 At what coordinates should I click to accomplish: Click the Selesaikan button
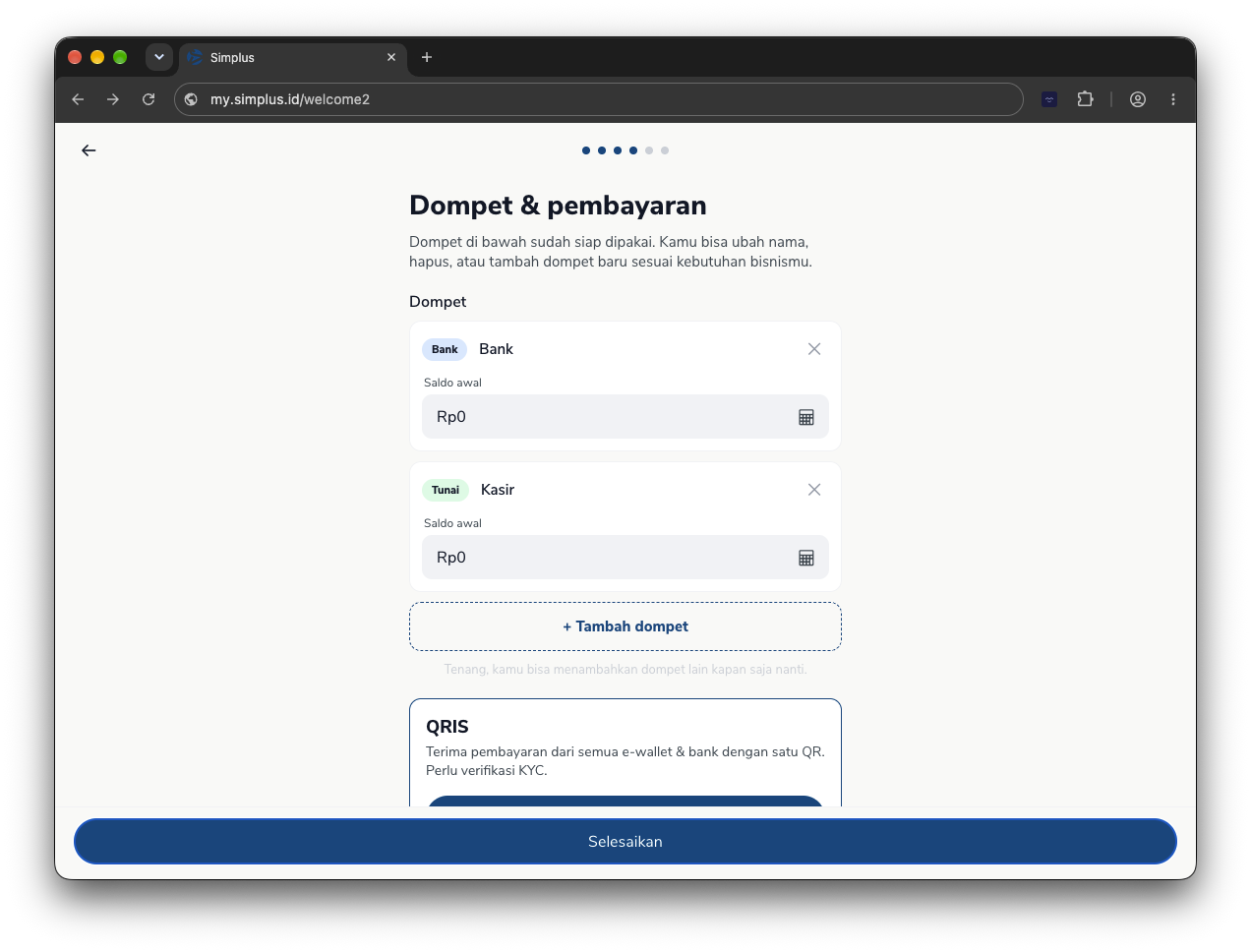(x=625, y=842)
